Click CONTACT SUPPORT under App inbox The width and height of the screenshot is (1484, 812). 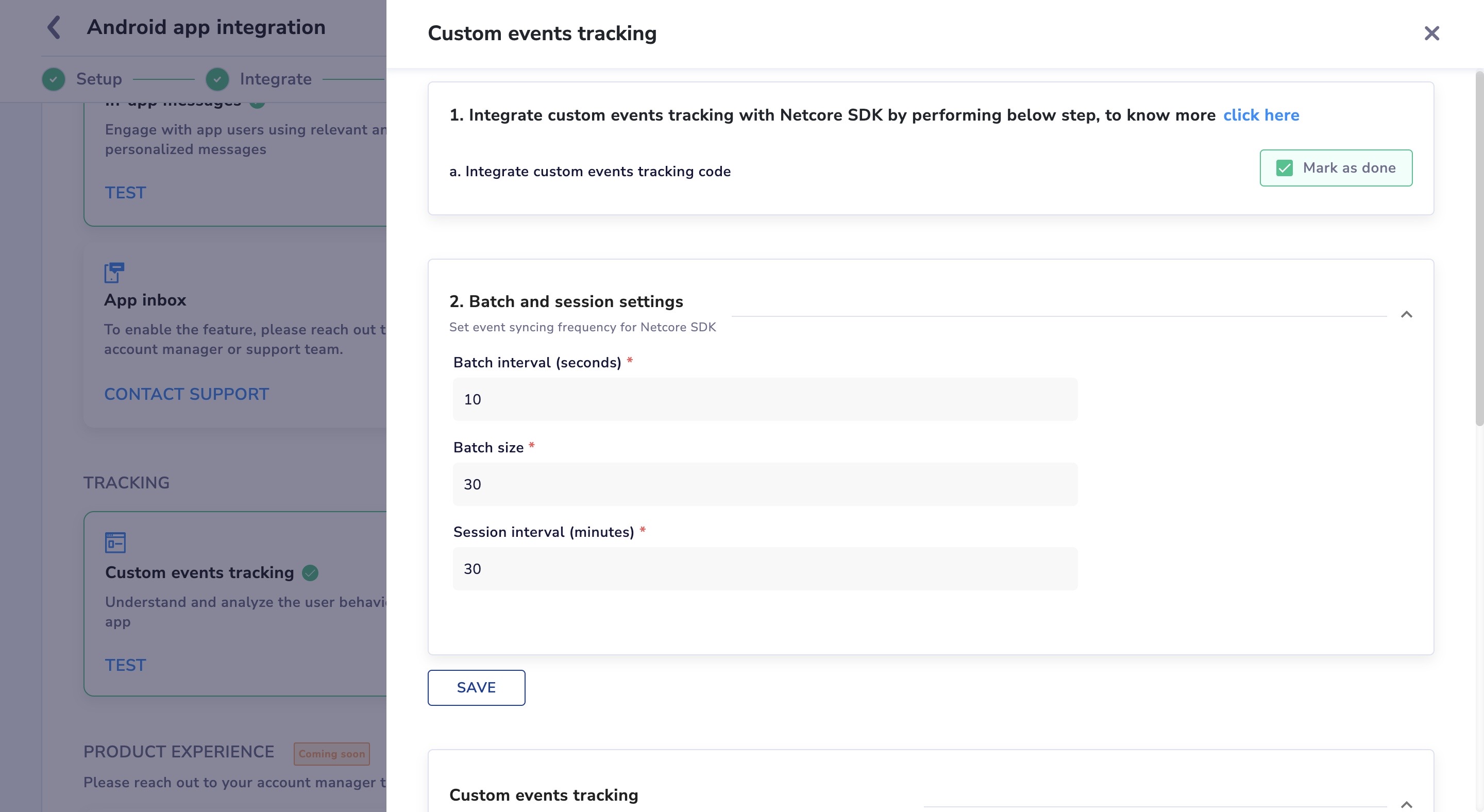(x=186, y=394)
